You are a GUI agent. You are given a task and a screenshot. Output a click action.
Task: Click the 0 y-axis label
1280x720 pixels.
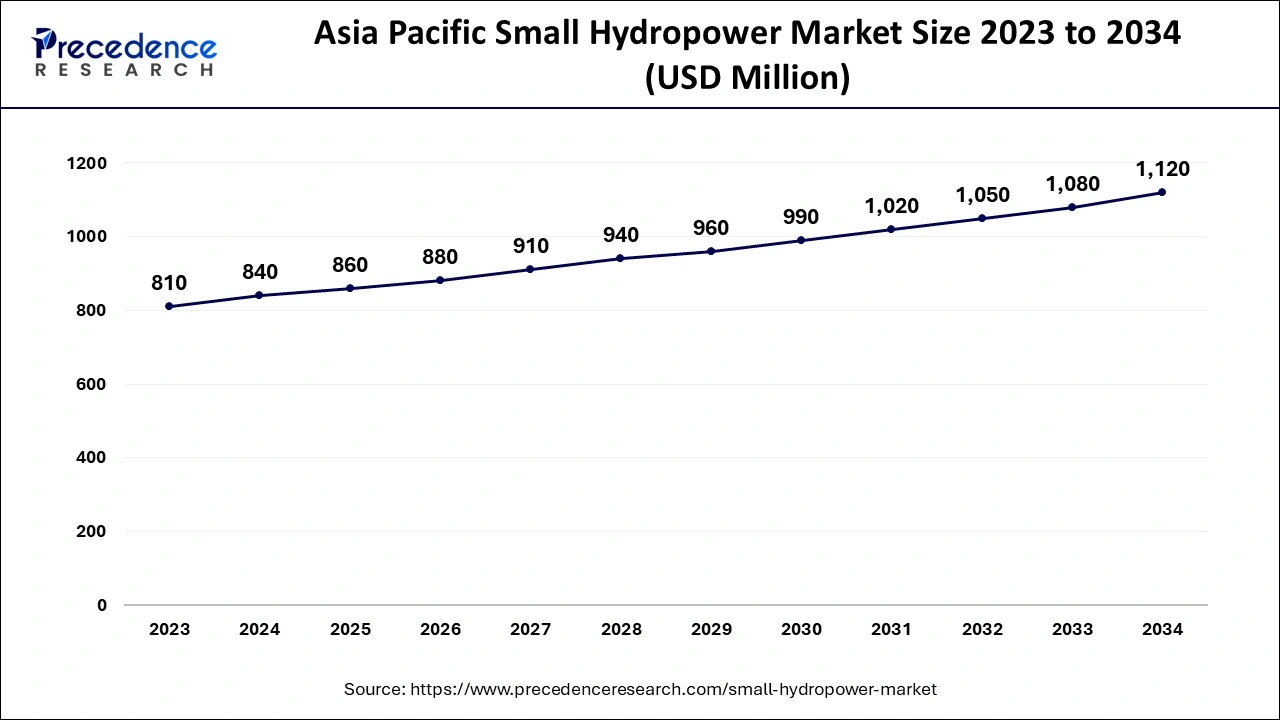[x=102, y=606]
